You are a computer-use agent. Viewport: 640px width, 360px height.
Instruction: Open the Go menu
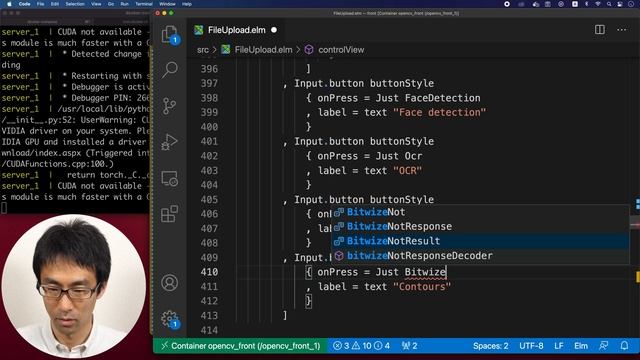point(111,4)
